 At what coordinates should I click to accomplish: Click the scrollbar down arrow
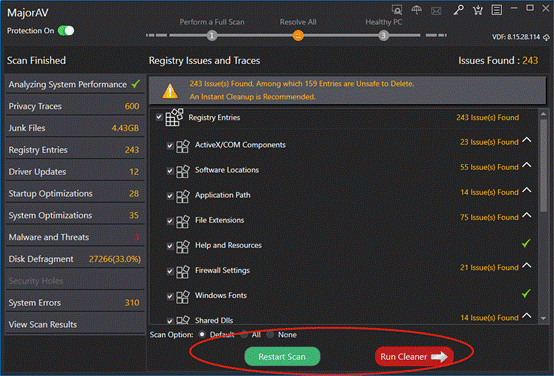point(543,319)
